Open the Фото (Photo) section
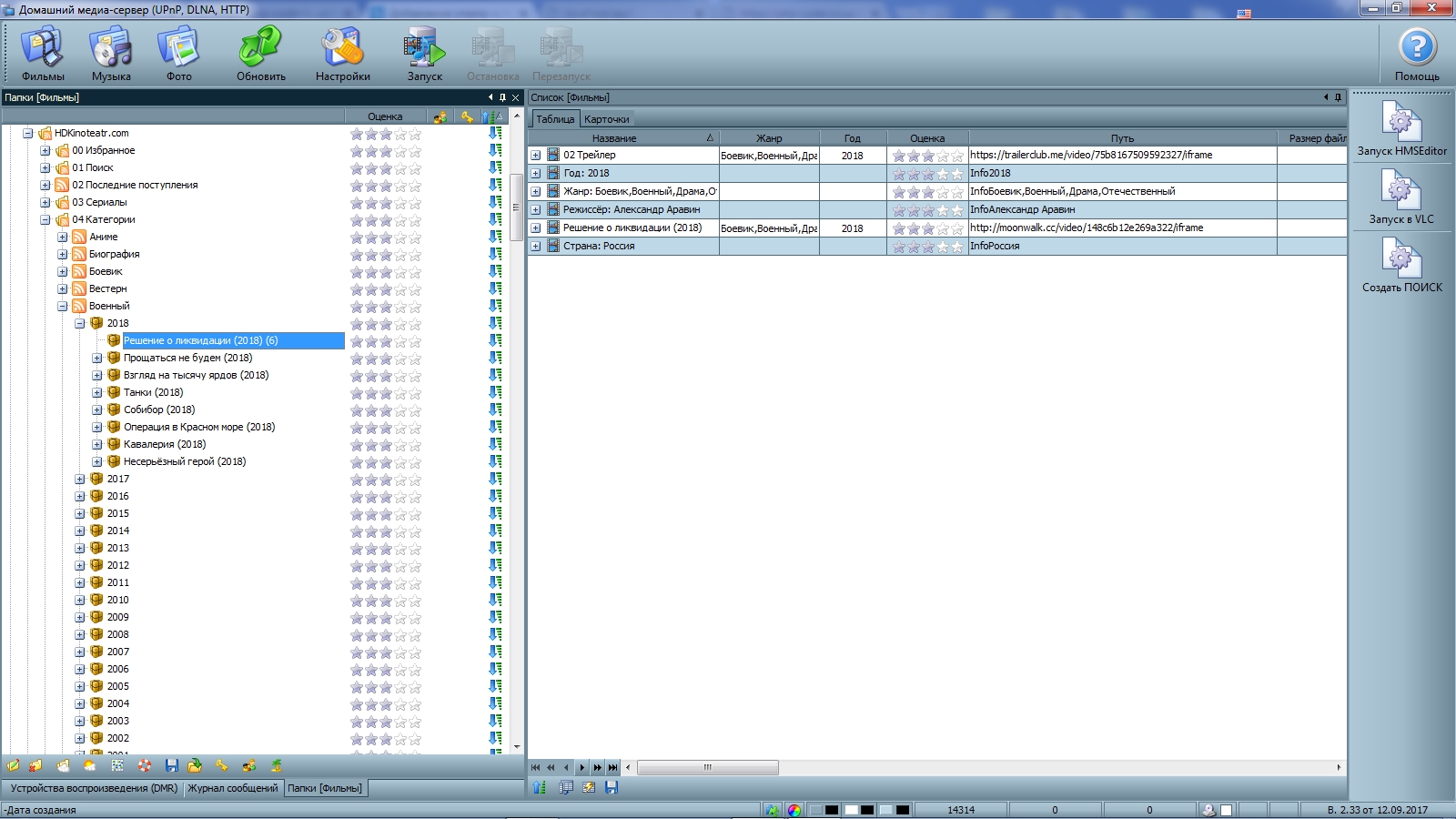This screenshot has height=819, width=1456. click(178, 53)
